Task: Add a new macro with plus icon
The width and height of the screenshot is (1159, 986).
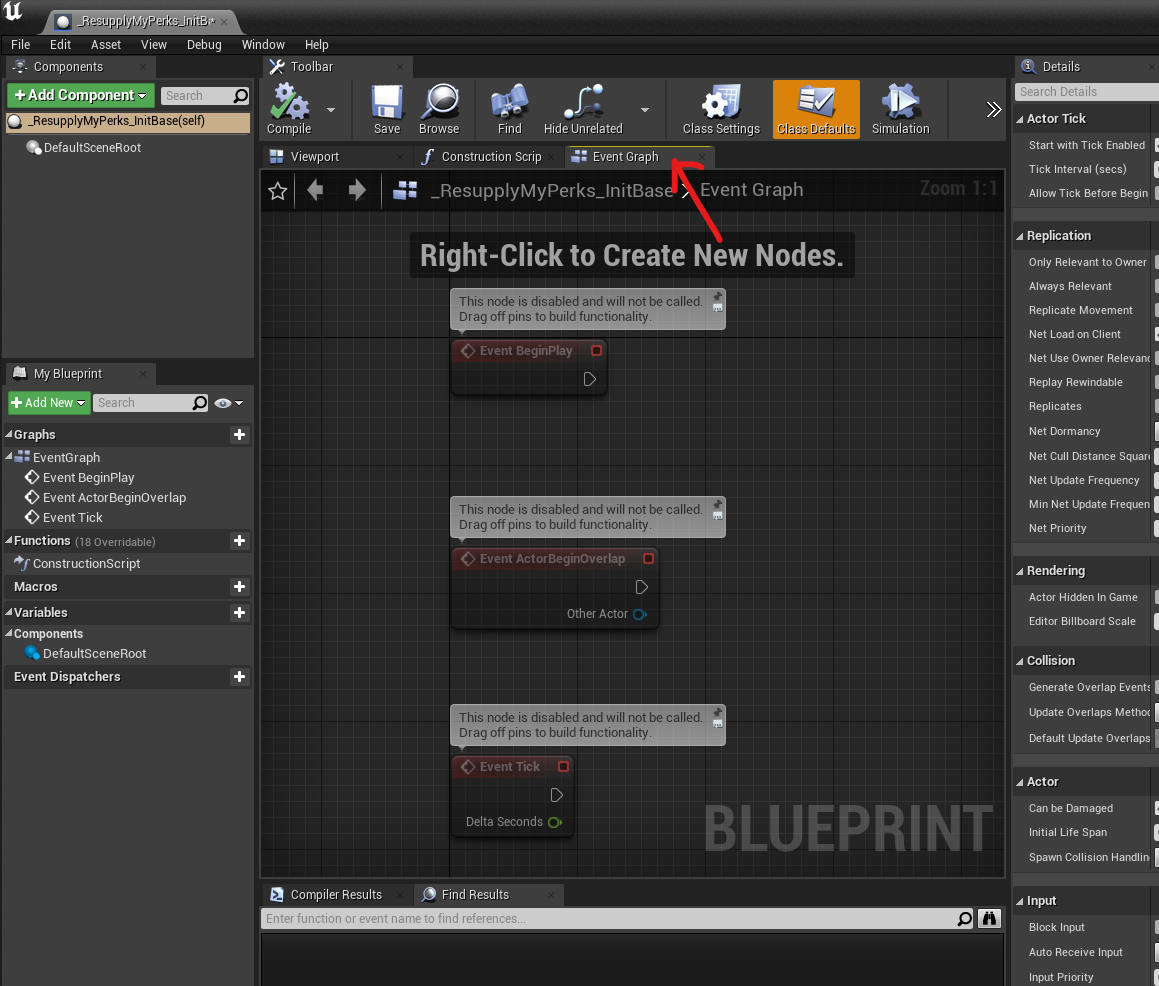Action: click(x=239, y=587)
